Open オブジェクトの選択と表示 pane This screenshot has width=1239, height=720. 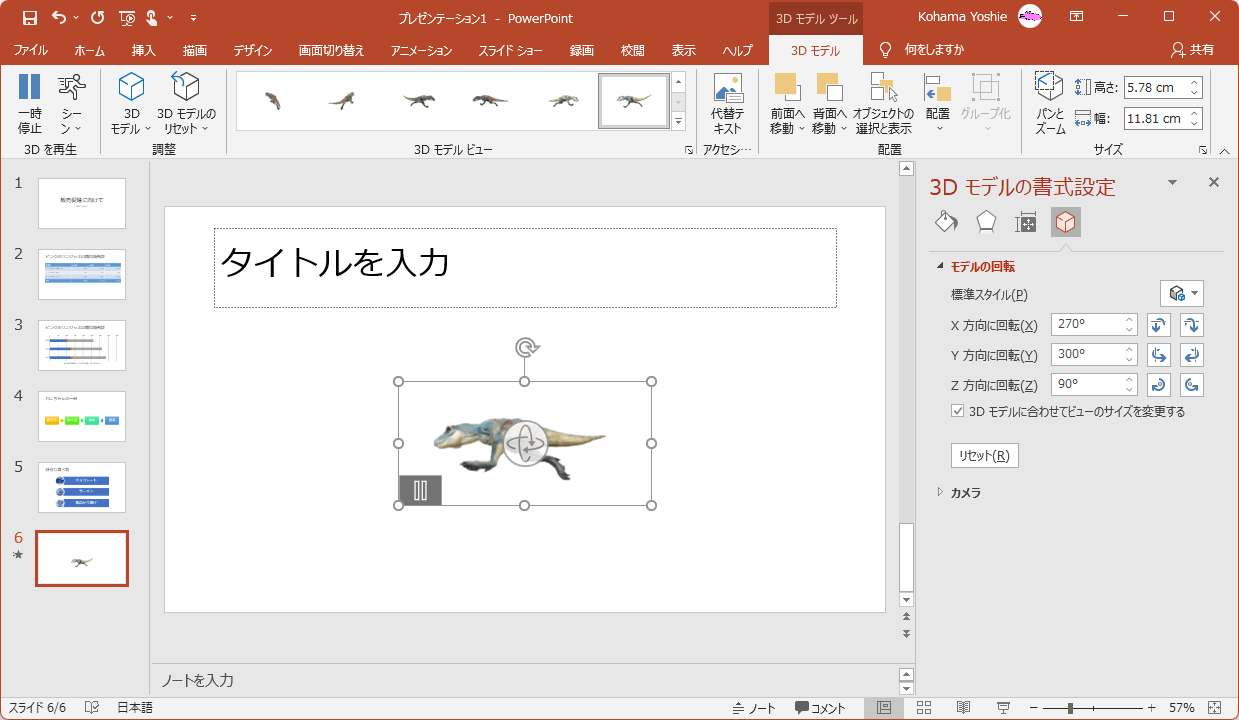883,103
